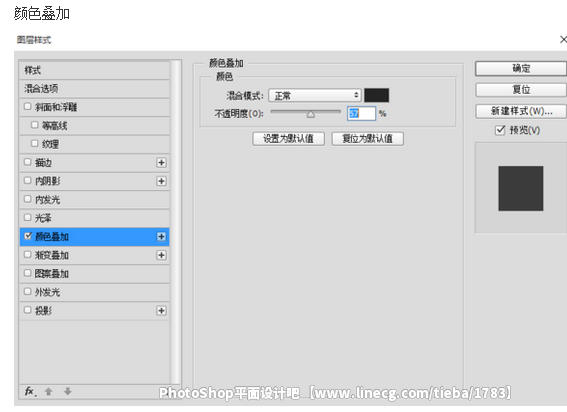The width and height of the screenshot is (567, 412).
Task: Enable the 等高线 checkbox
Action: pyautogui.click(x=35, y=125)
